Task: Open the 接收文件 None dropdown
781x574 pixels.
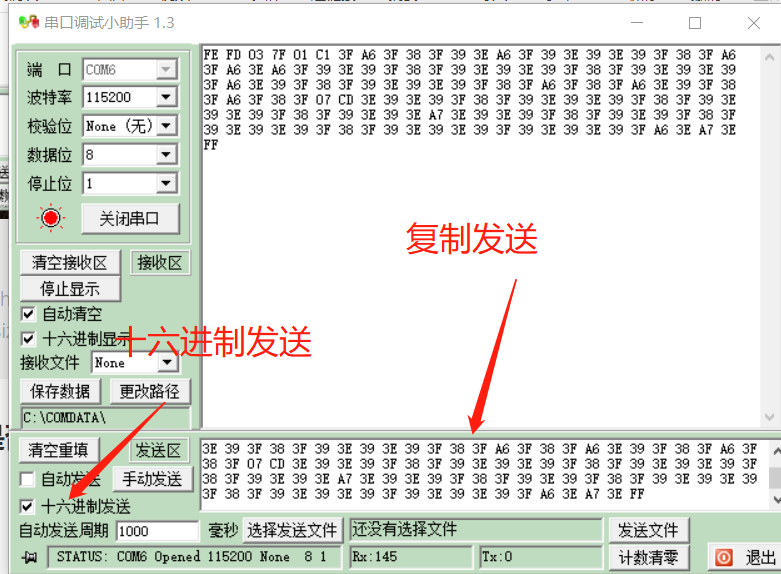Action: 167,362
